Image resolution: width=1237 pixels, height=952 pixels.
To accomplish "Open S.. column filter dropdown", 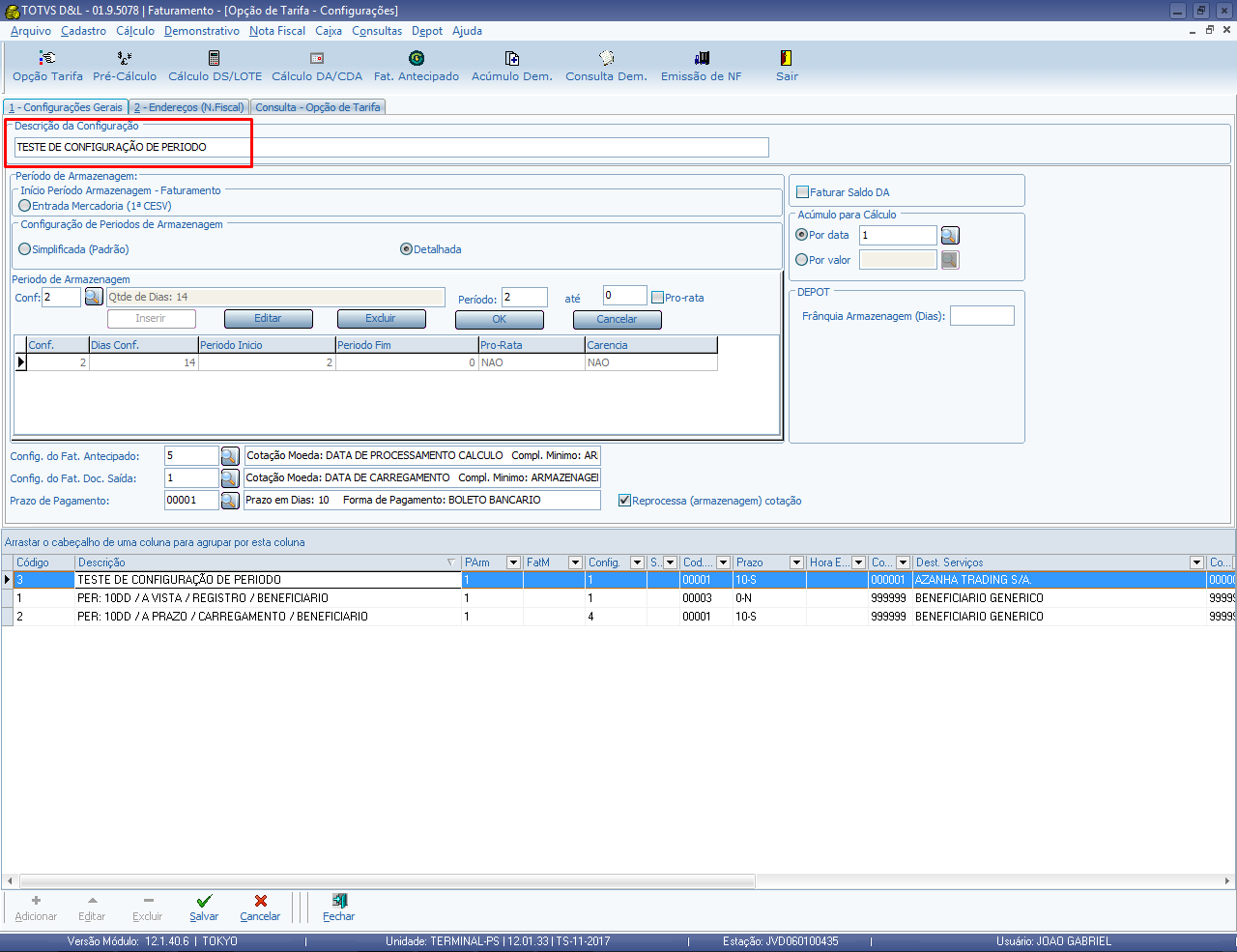I will click(x=670, y=563).
